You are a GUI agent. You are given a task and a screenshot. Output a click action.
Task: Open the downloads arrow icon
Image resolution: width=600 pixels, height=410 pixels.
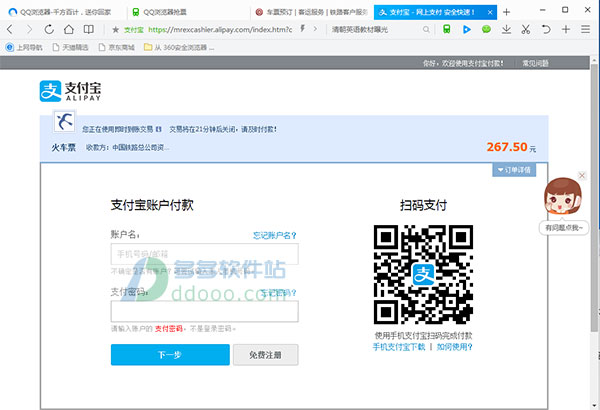coord(506,29)
